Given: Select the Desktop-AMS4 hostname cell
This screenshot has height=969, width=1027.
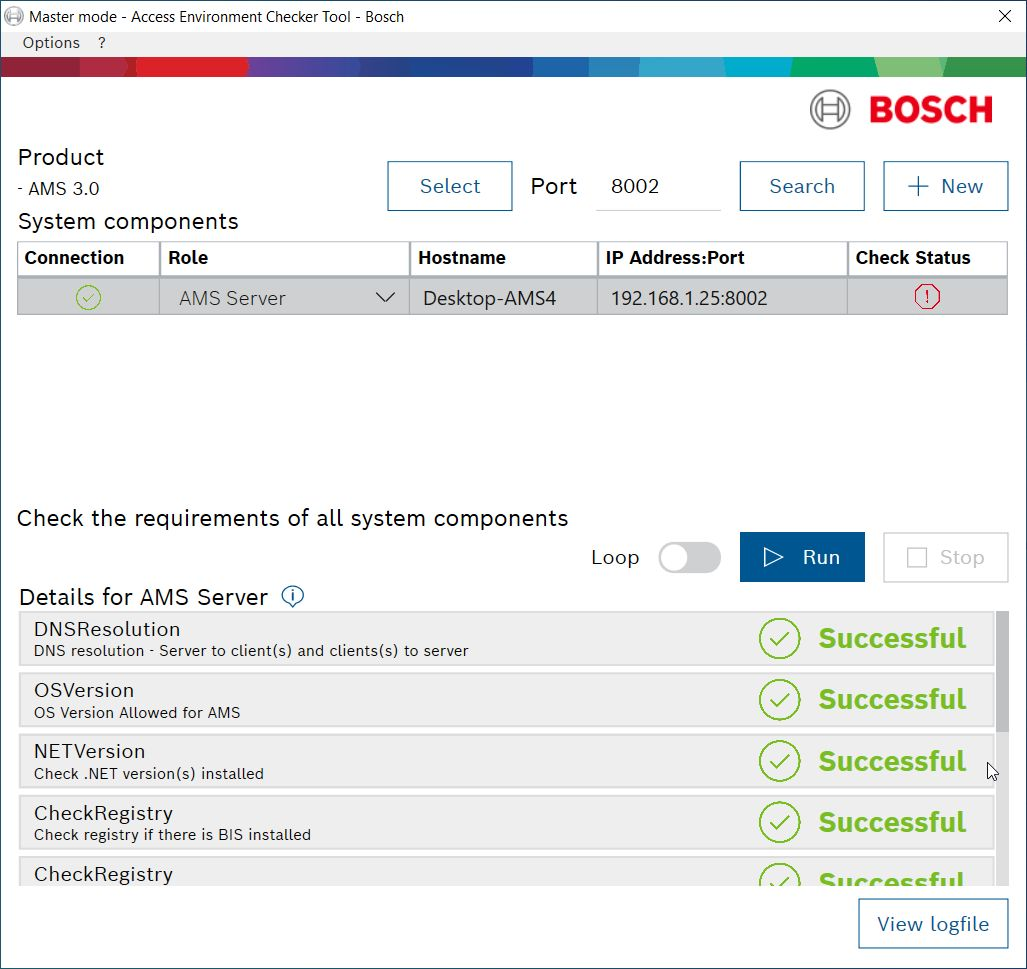Looking at the screenshot, I should [503, 298].
